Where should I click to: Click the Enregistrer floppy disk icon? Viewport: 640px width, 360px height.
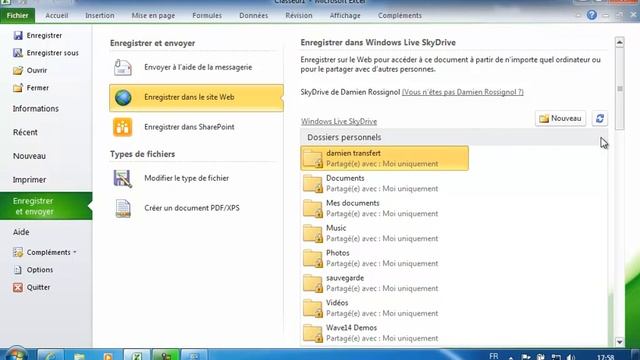(x=18, y=36)
